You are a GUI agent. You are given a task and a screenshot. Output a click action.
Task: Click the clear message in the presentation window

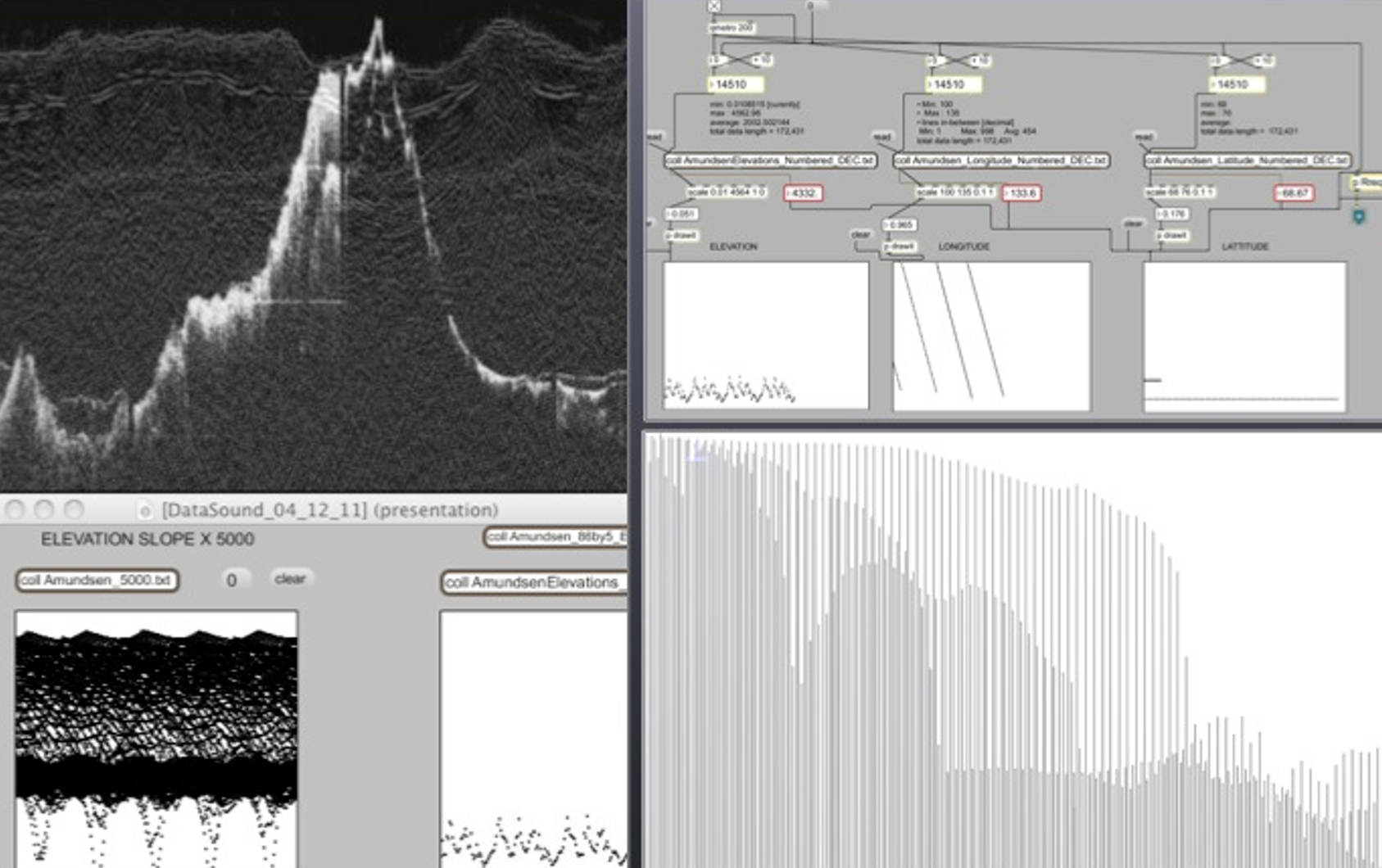coord(290,579)
